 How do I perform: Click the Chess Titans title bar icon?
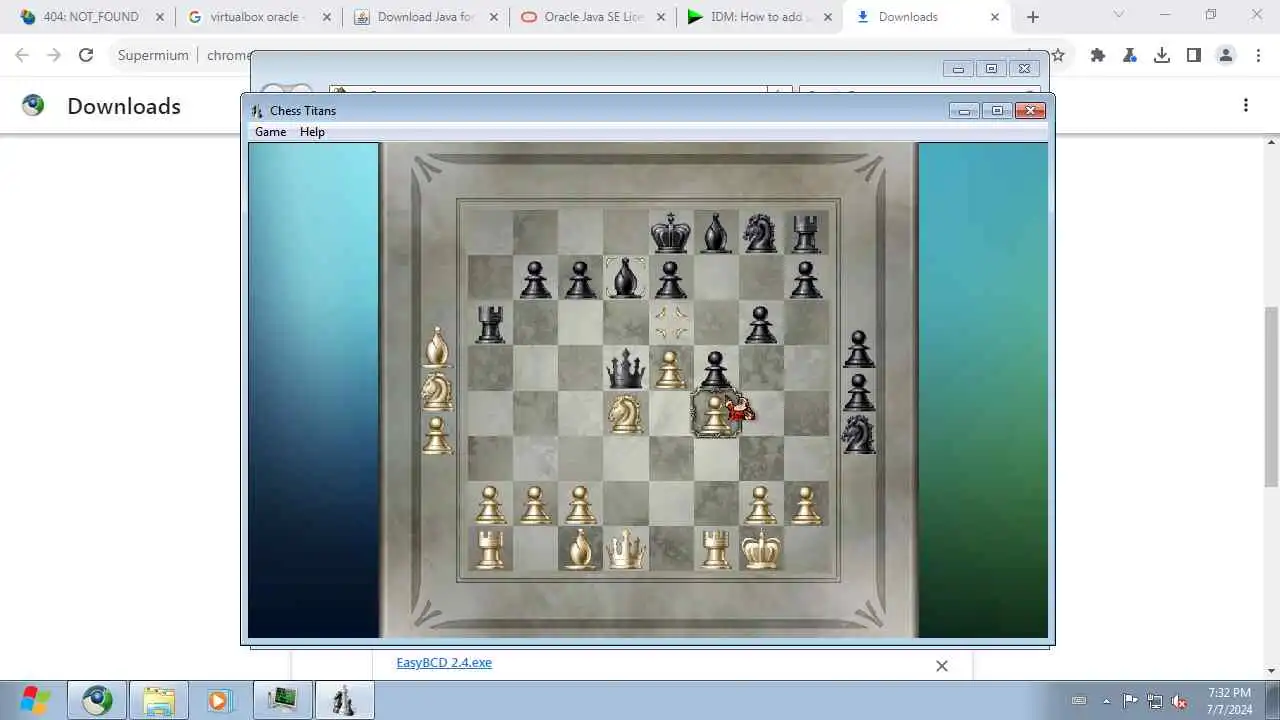pyautogui.click(x=257, y=111)
